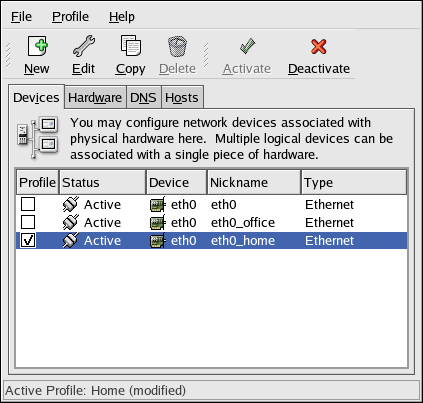Open the File menu
423x403 pixels.
(x=21, y=17)
